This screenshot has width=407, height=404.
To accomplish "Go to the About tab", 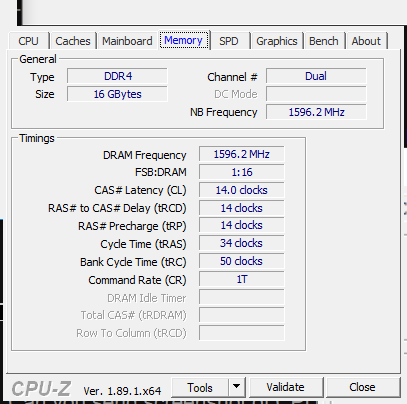I will [366, 41].
